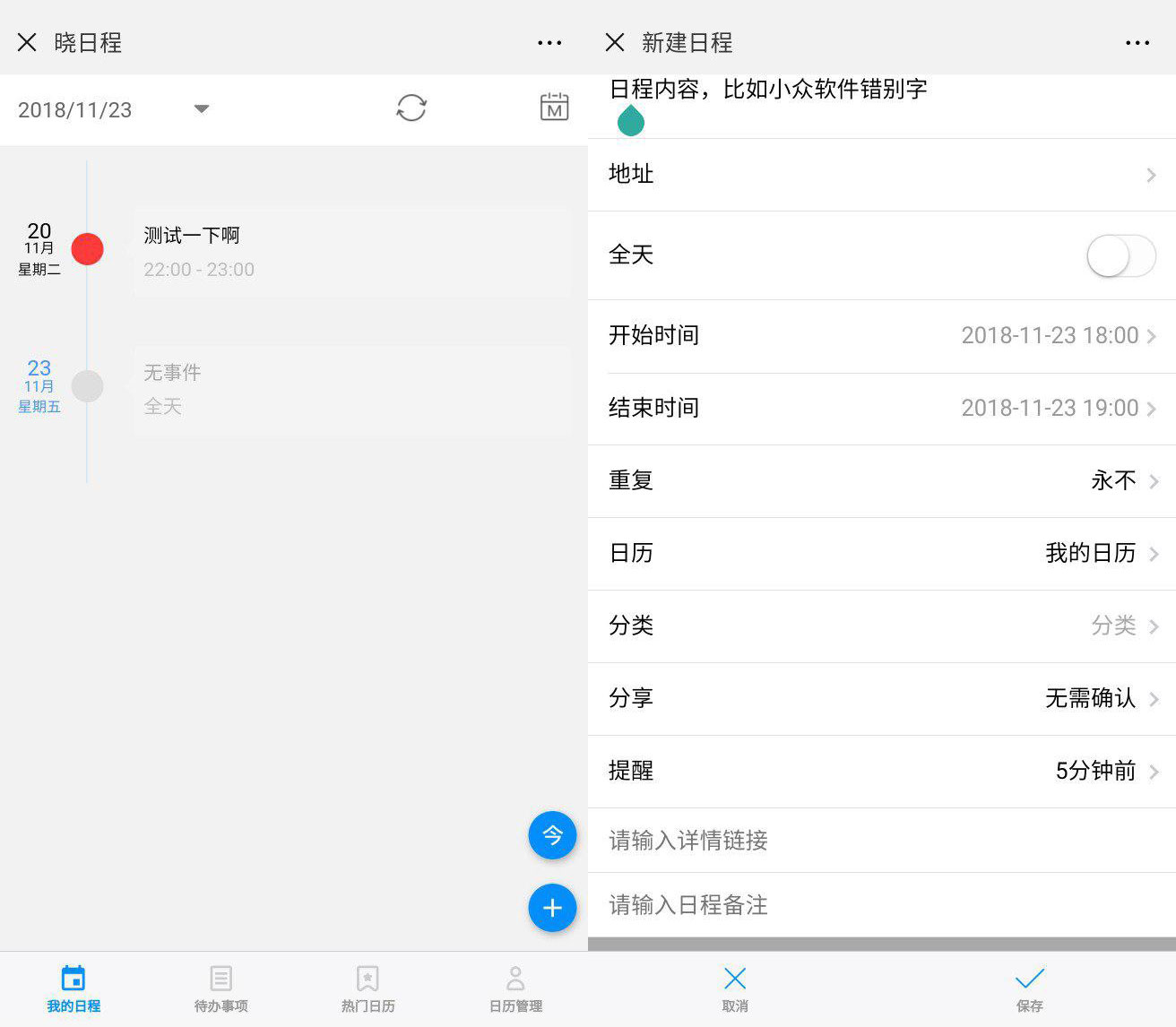Open the 无事件 全天 card
Screen dimensions: 1176x1027
[352, 390]
